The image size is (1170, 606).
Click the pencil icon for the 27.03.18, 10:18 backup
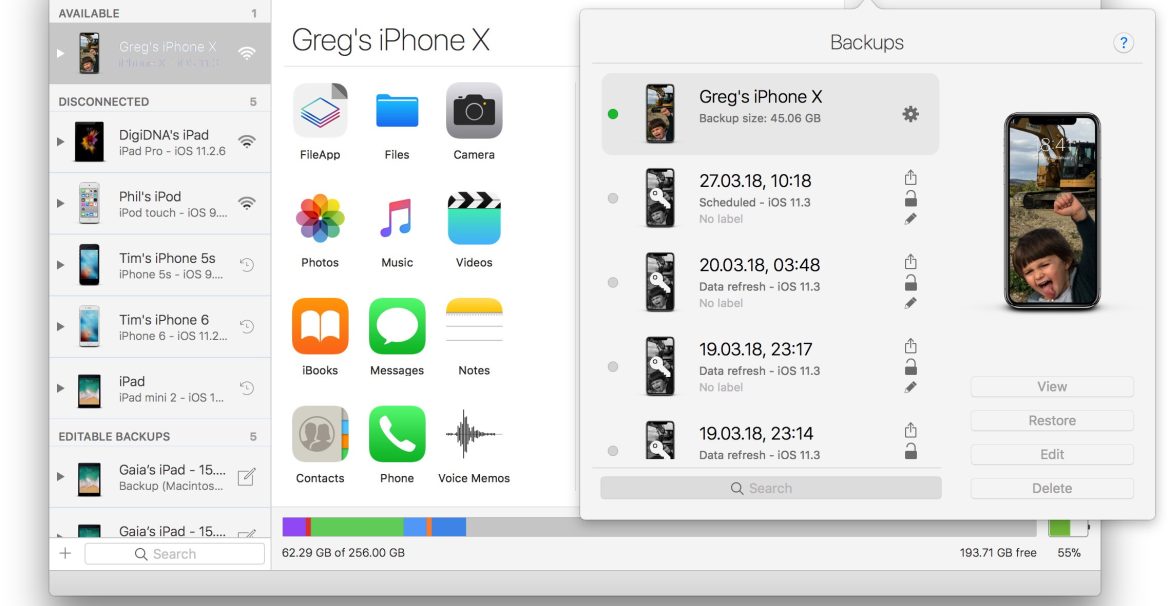(910, 219)
